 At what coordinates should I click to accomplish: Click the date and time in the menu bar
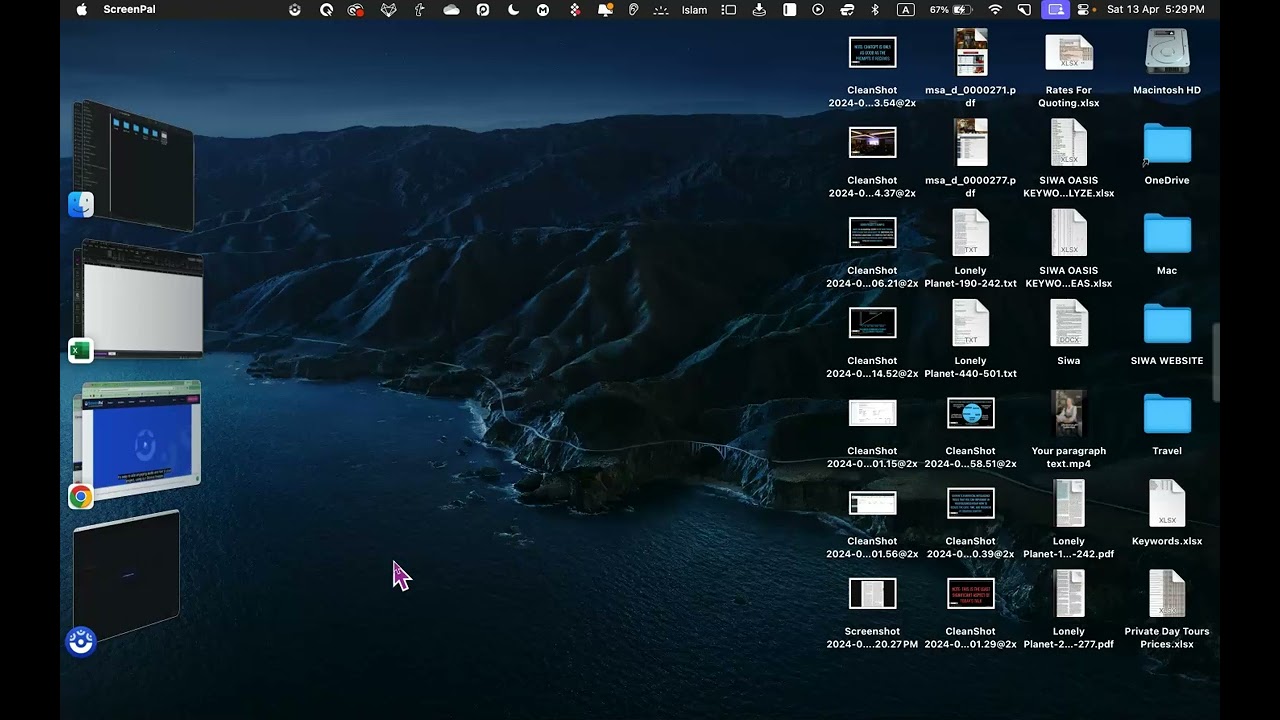[x=1156, y=9]
